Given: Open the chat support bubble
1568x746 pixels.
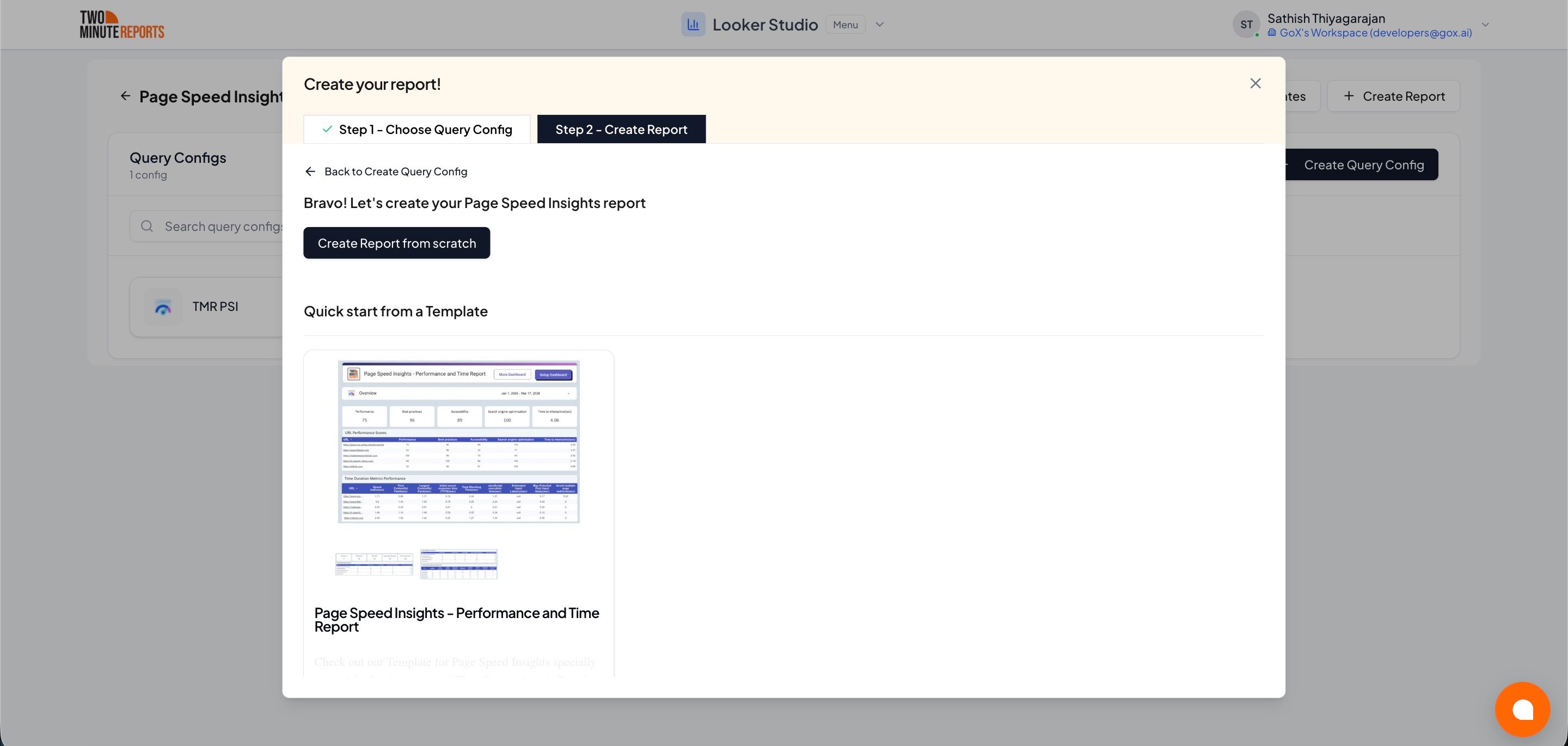Looking at the screenshot, I should click(1523, 709).
